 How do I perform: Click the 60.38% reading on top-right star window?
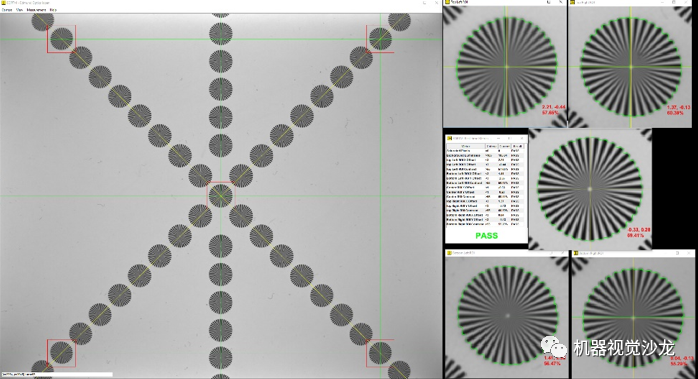[675, 113]
